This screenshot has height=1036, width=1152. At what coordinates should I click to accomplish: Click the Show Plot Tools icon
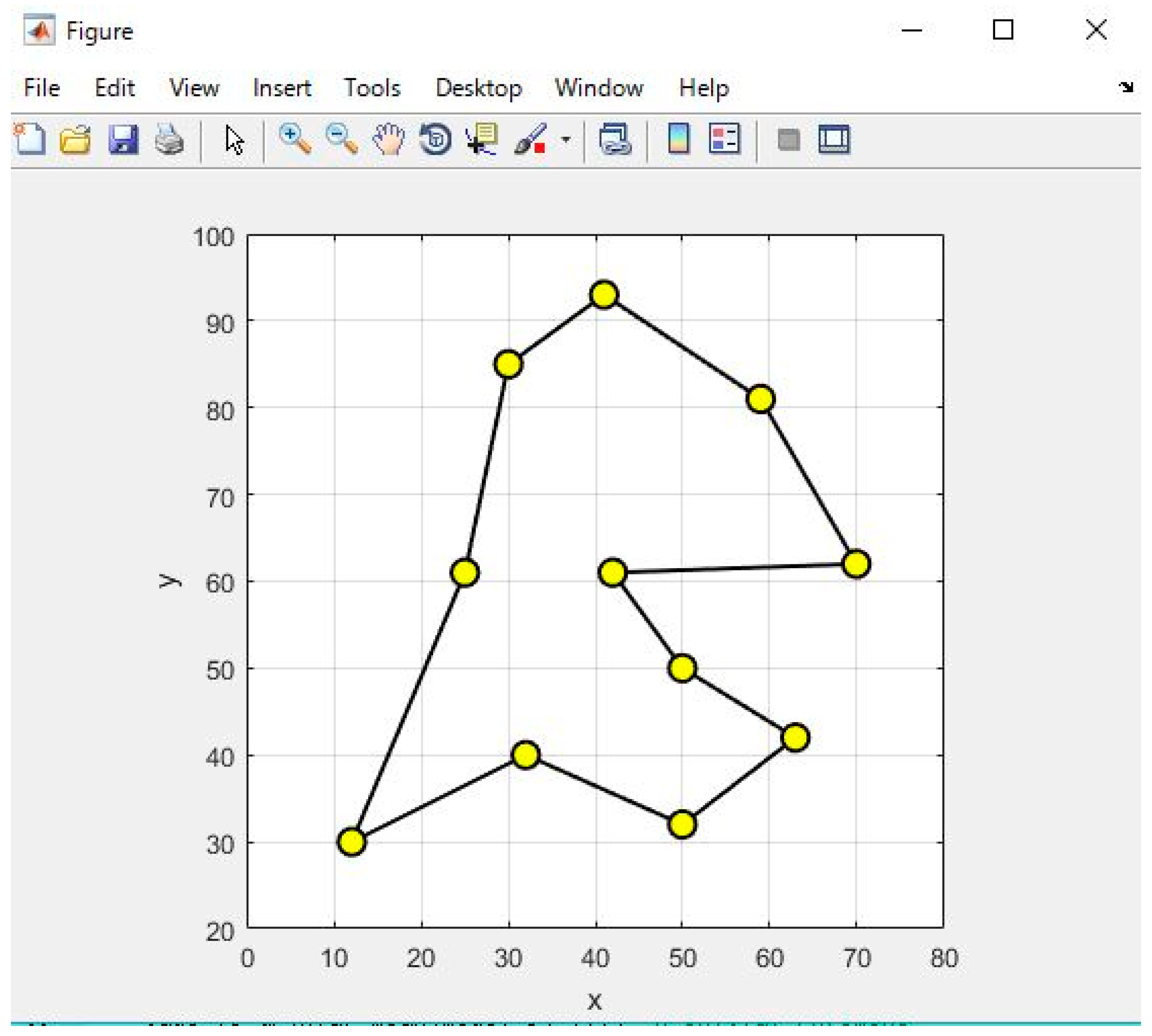click(834, 139)
